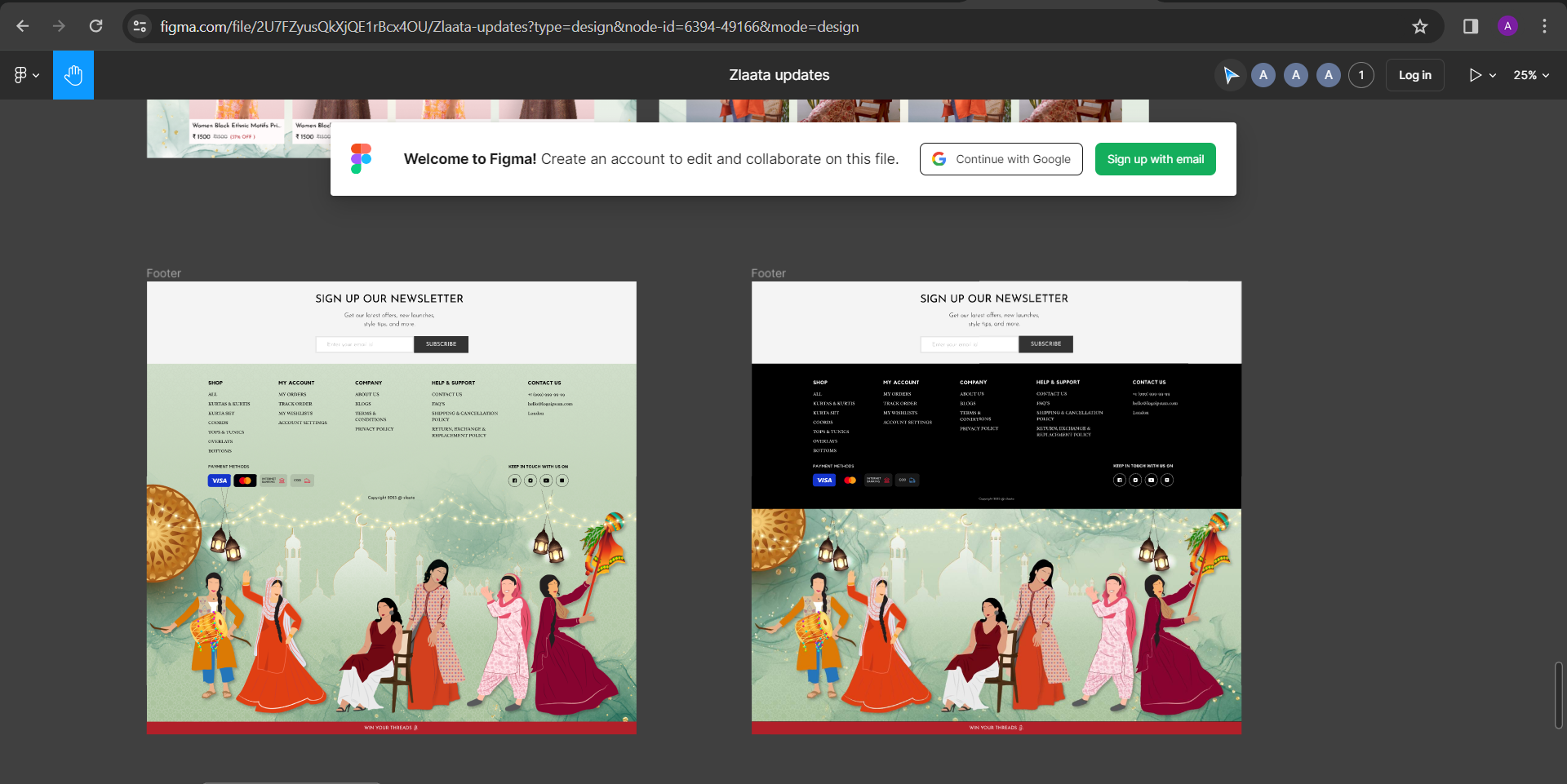1567x784 pixels.
Task: Click Sign up with email
Action: tap(1155, 159)
